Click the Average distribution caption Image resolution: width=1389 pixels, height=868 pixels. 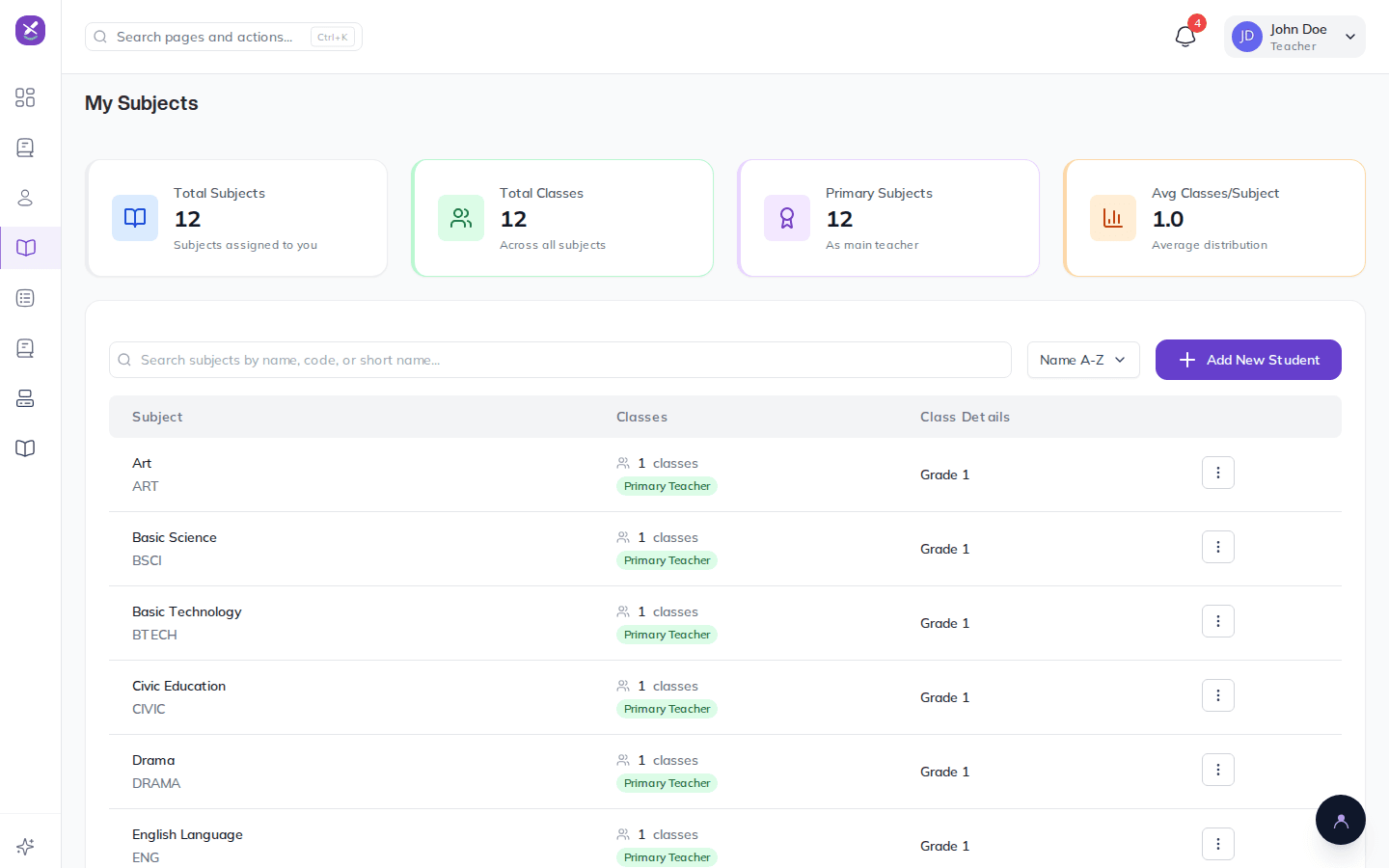point(1210,245)
